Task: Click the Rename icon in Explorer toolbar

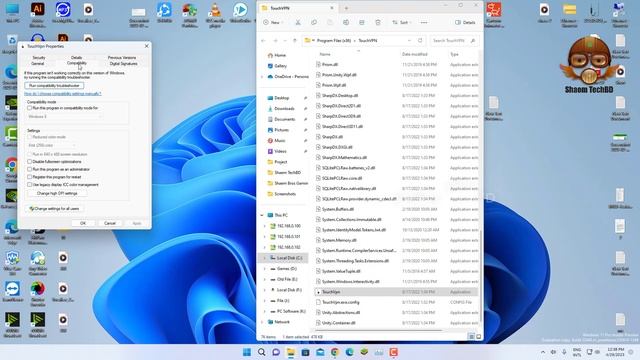Action: [346, 22]
